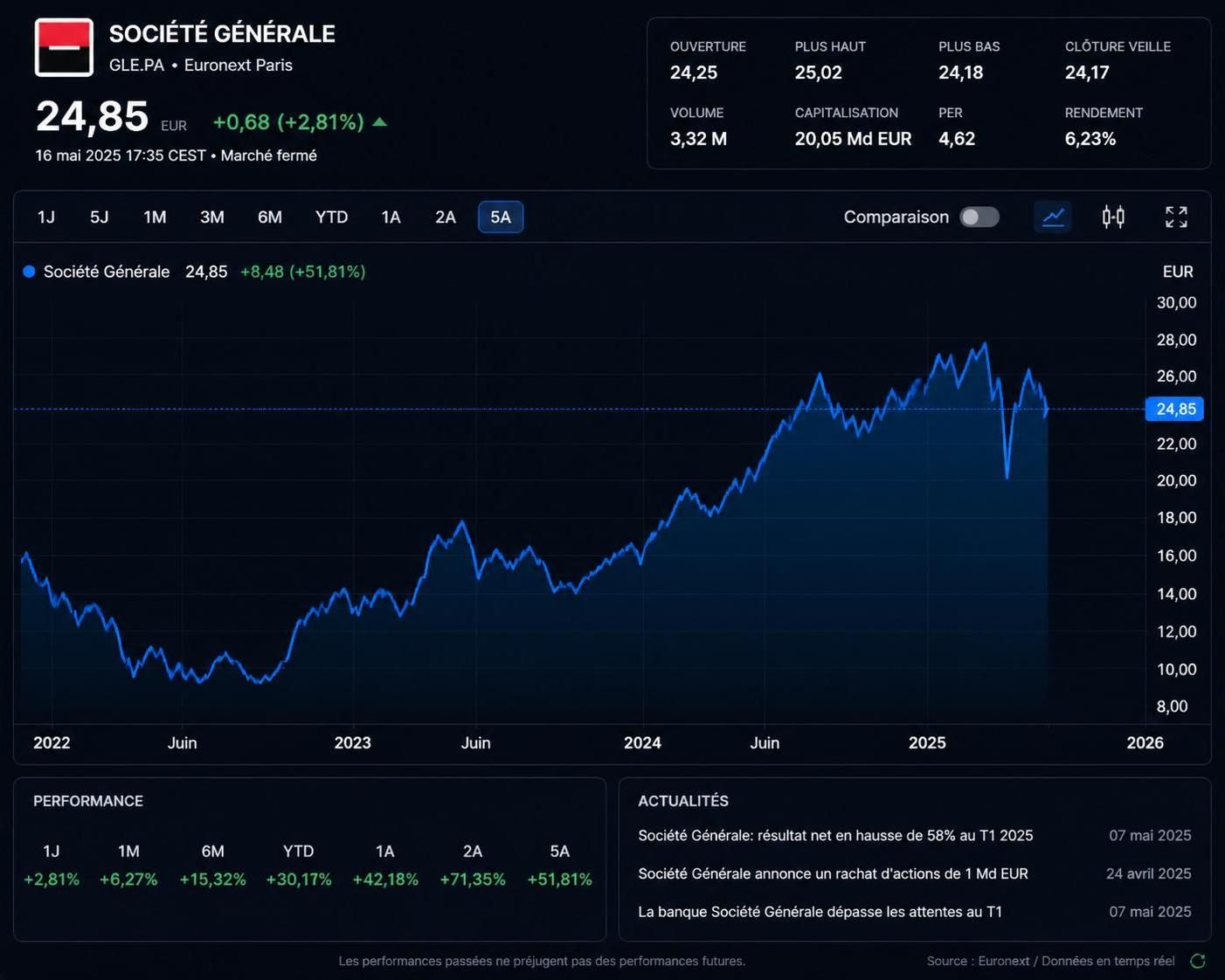The width and height of the screenshot is (1225, 980).
Task: Click the 2026 label on time axis
Action: point(1145,742)
